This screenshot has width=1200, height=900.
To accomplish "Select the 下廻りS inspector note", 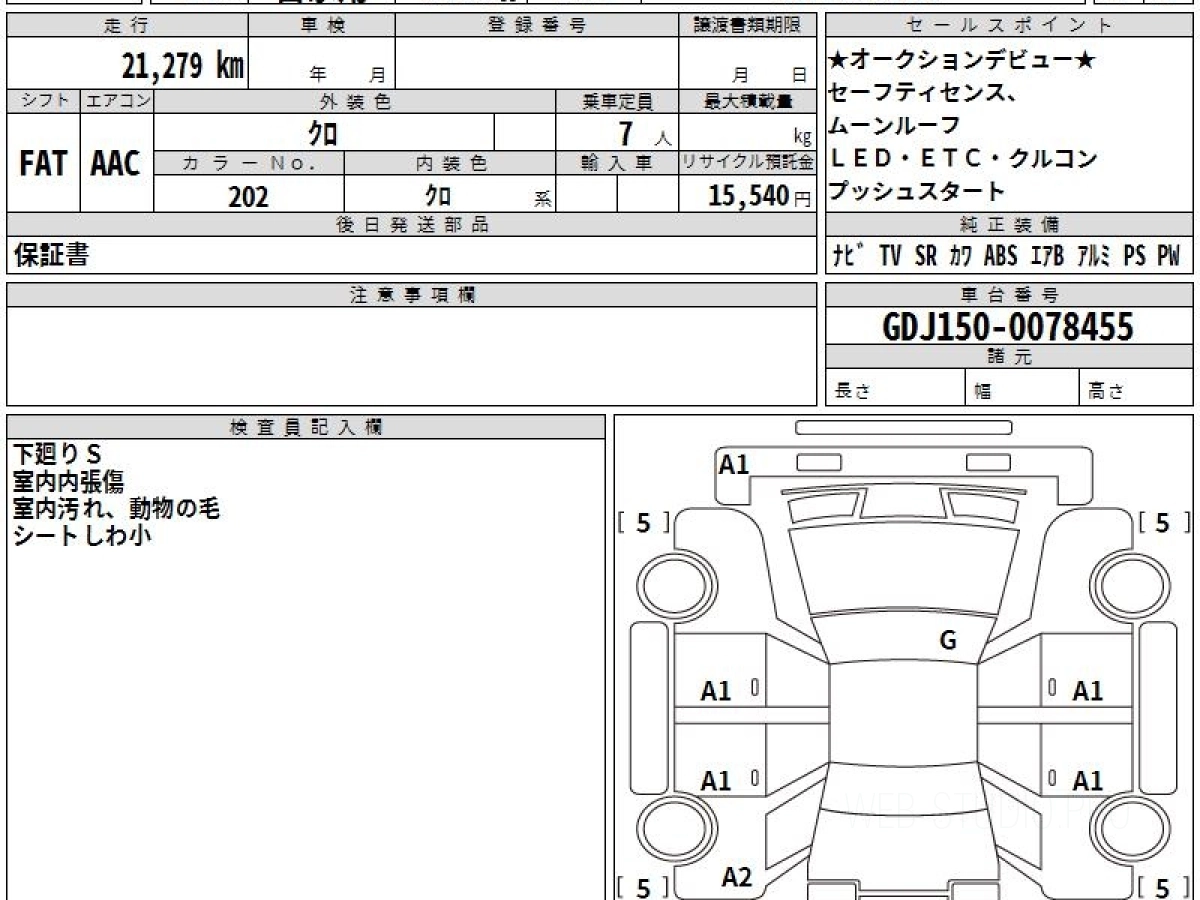I will pyautogui.click(x=58, y=455).
